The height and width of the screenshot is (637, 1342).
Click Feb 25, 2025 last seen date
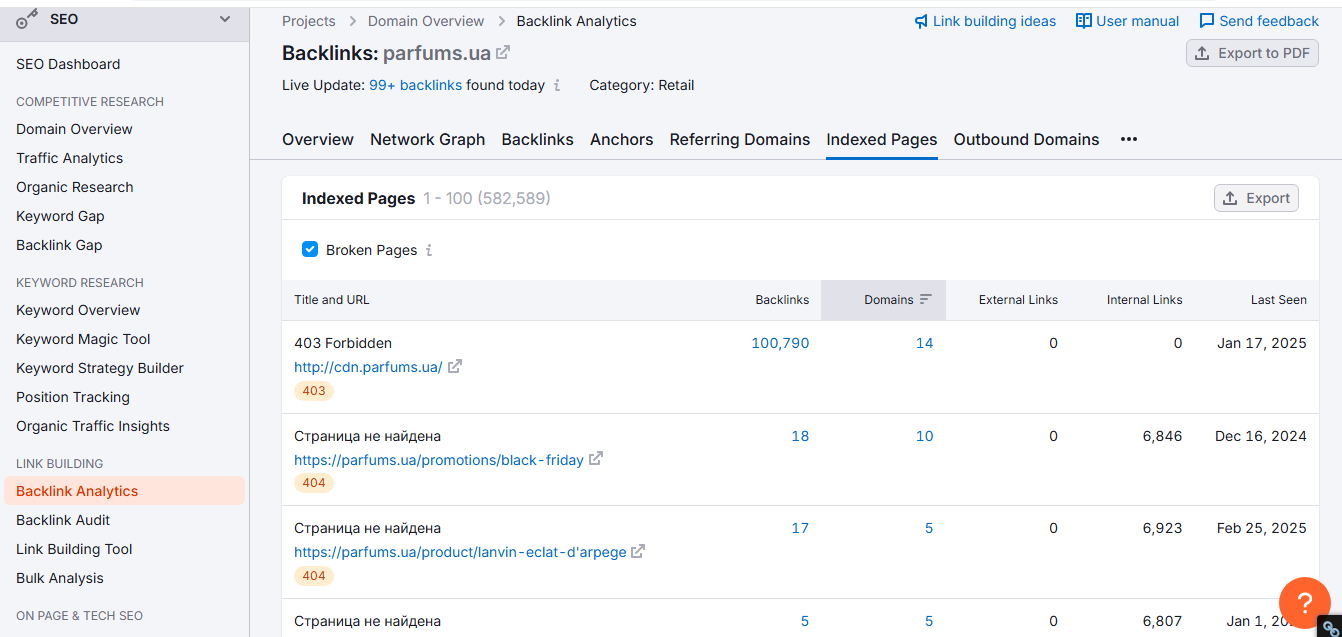[x=1262, y=528]
